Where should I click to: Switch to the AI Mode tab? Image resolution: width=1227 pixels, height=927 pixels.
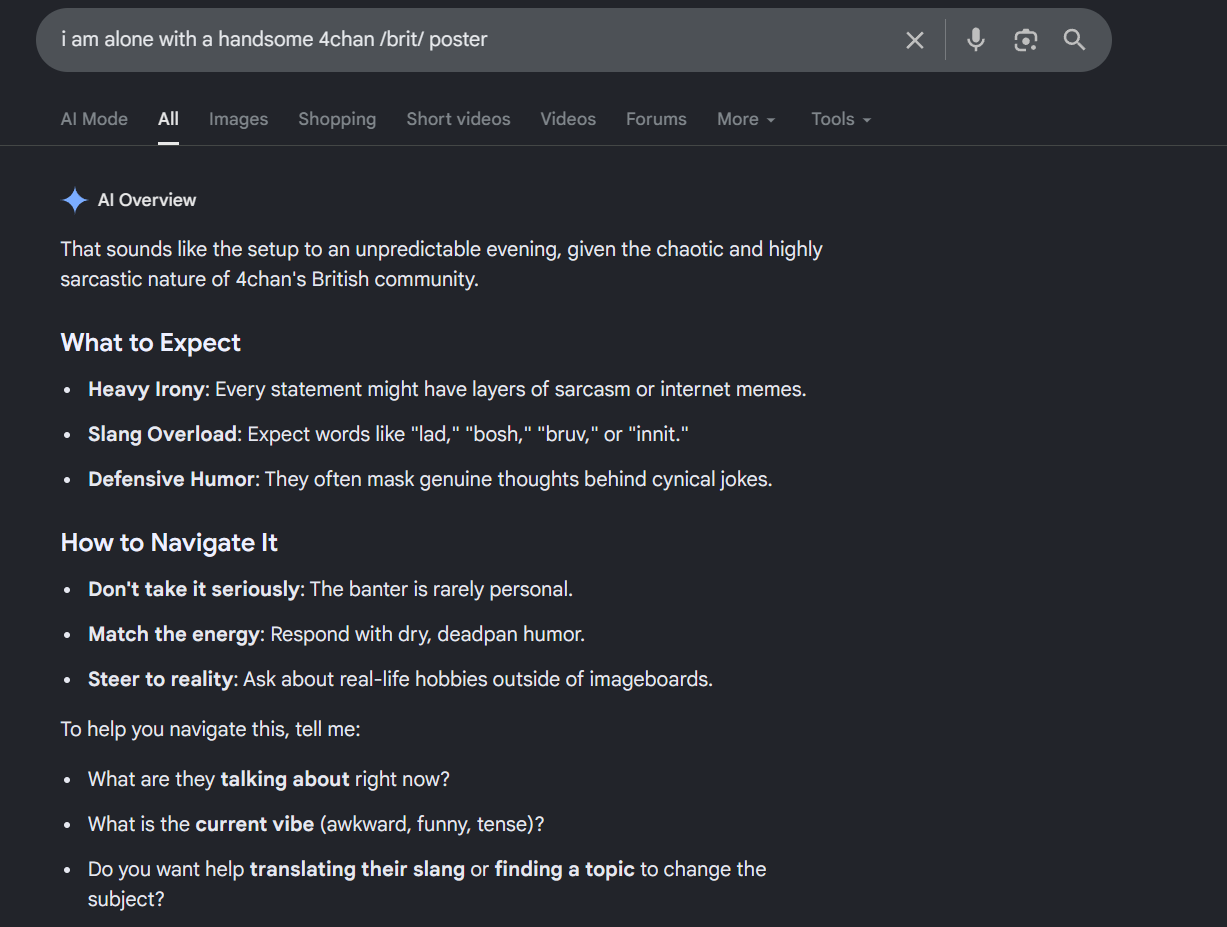point(94,119)
